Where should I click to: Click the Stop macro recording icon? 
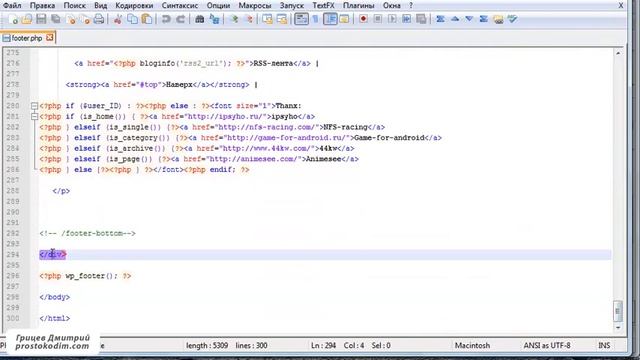click(378, 19)
